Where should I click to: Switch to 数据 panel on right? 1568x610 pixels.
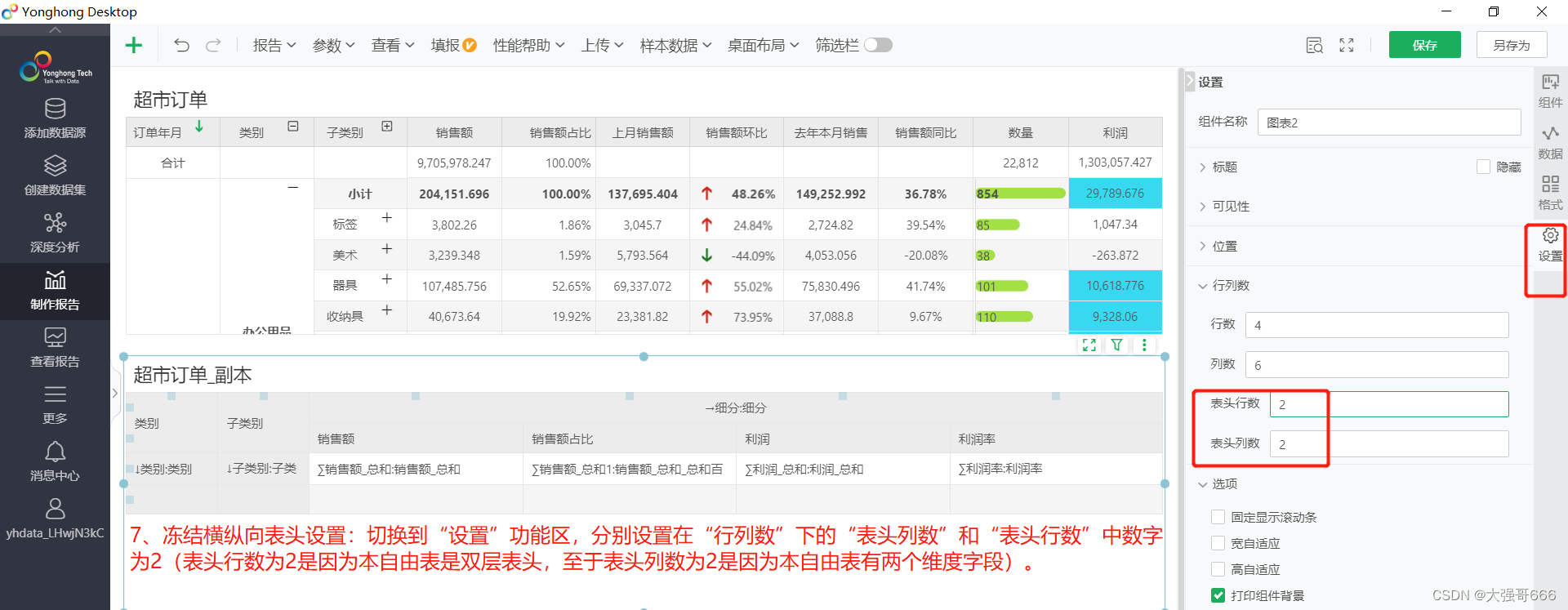tap(1550, 142)
